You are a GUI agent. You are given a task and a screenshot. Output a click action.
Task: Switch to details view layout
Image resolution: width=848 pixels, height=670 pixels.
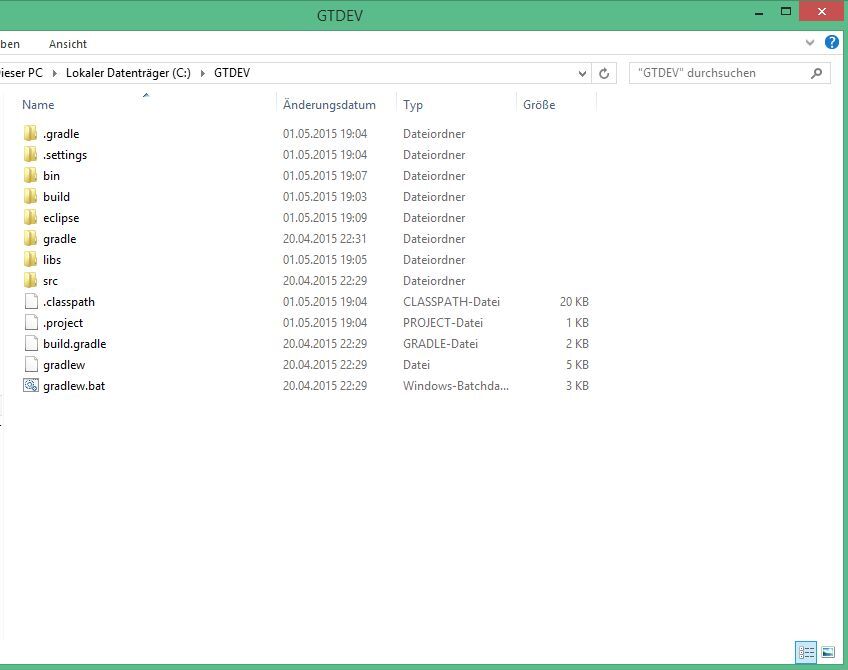pos(806,652)
